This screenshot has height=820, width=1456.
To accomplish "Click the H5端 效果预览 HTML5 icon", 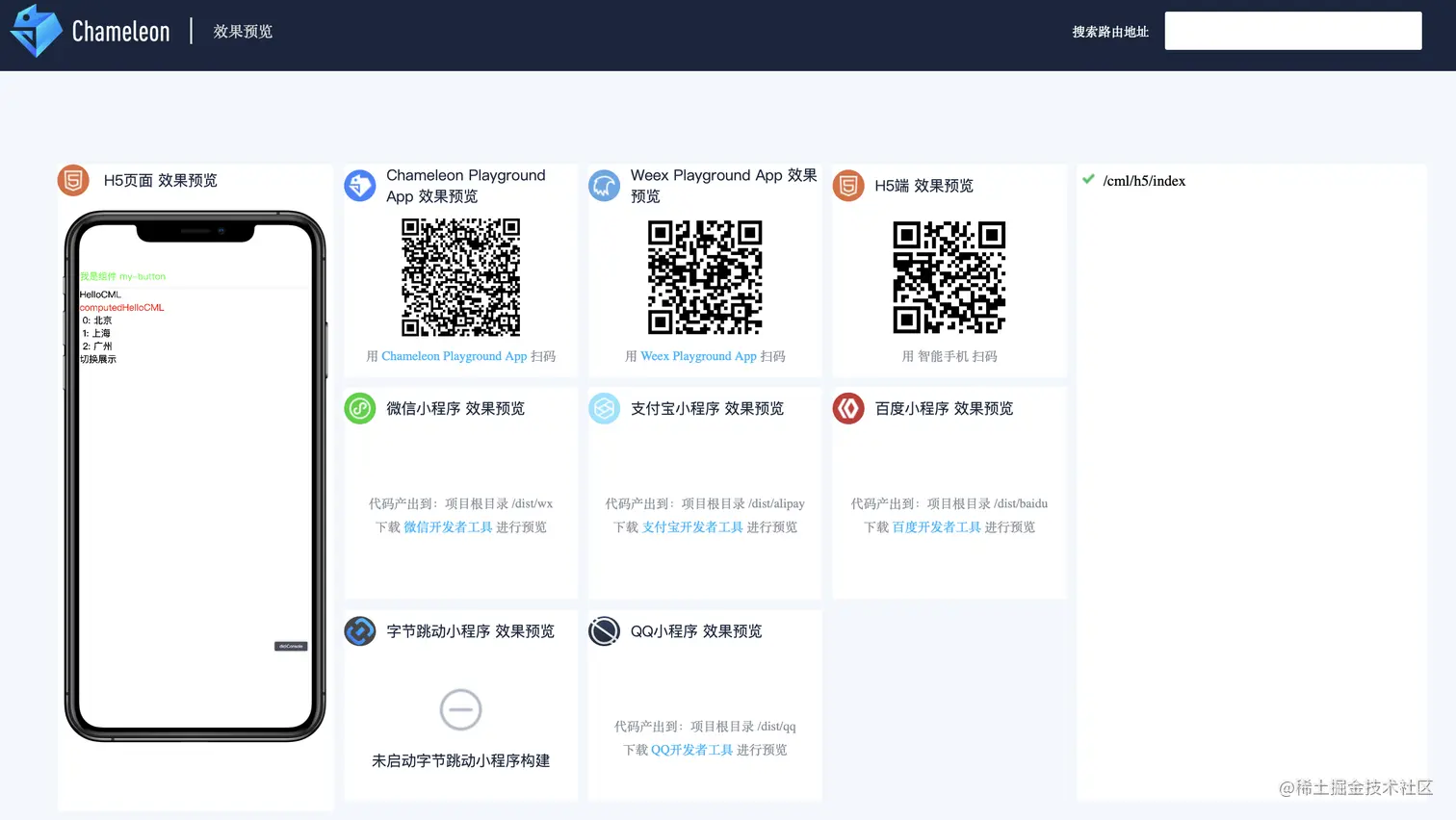I will click(x=848, y=185).
